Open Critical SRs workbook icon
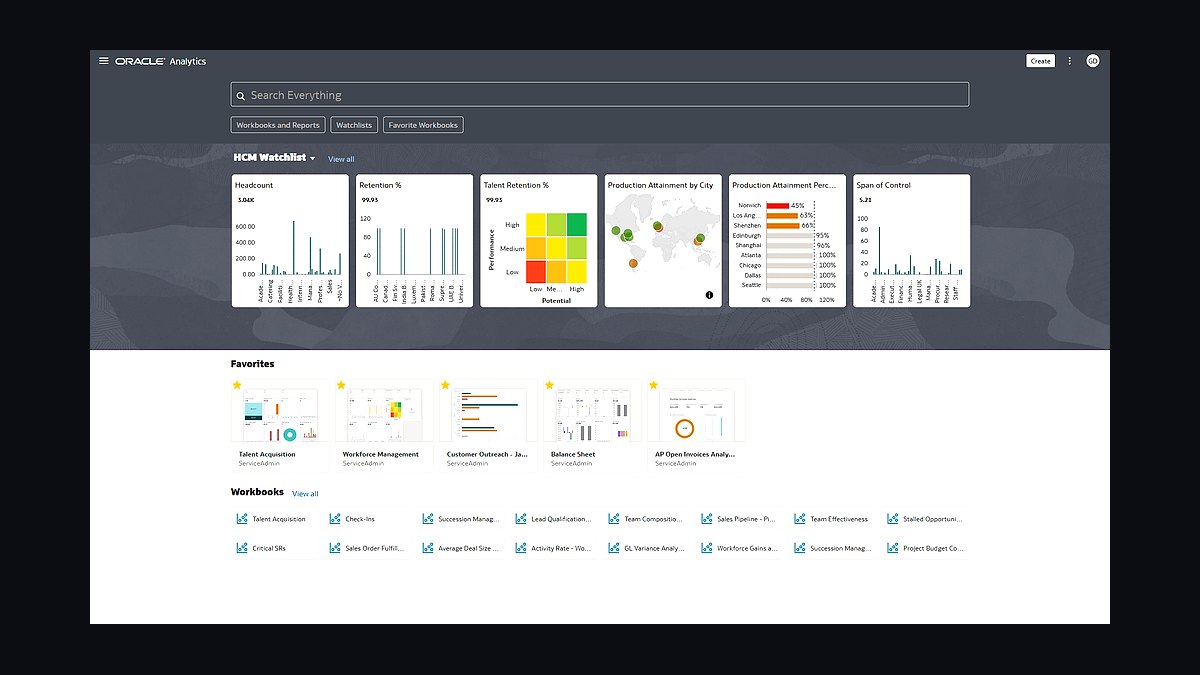This screenshot has width=1200, height=675. (x=242, y=548)
